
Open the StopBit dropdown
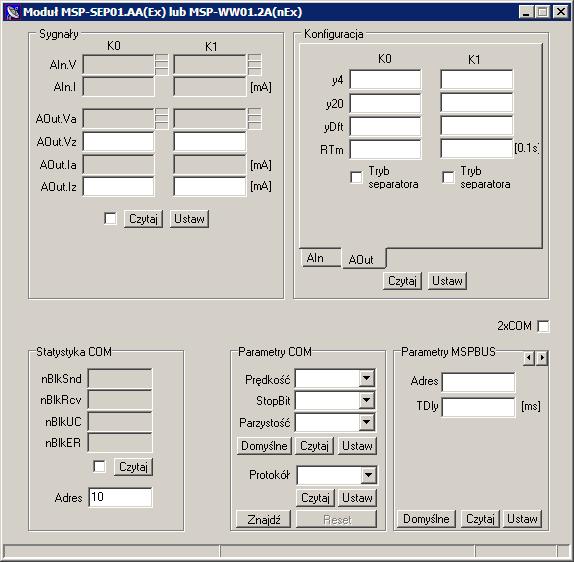(x=366, y=400)
